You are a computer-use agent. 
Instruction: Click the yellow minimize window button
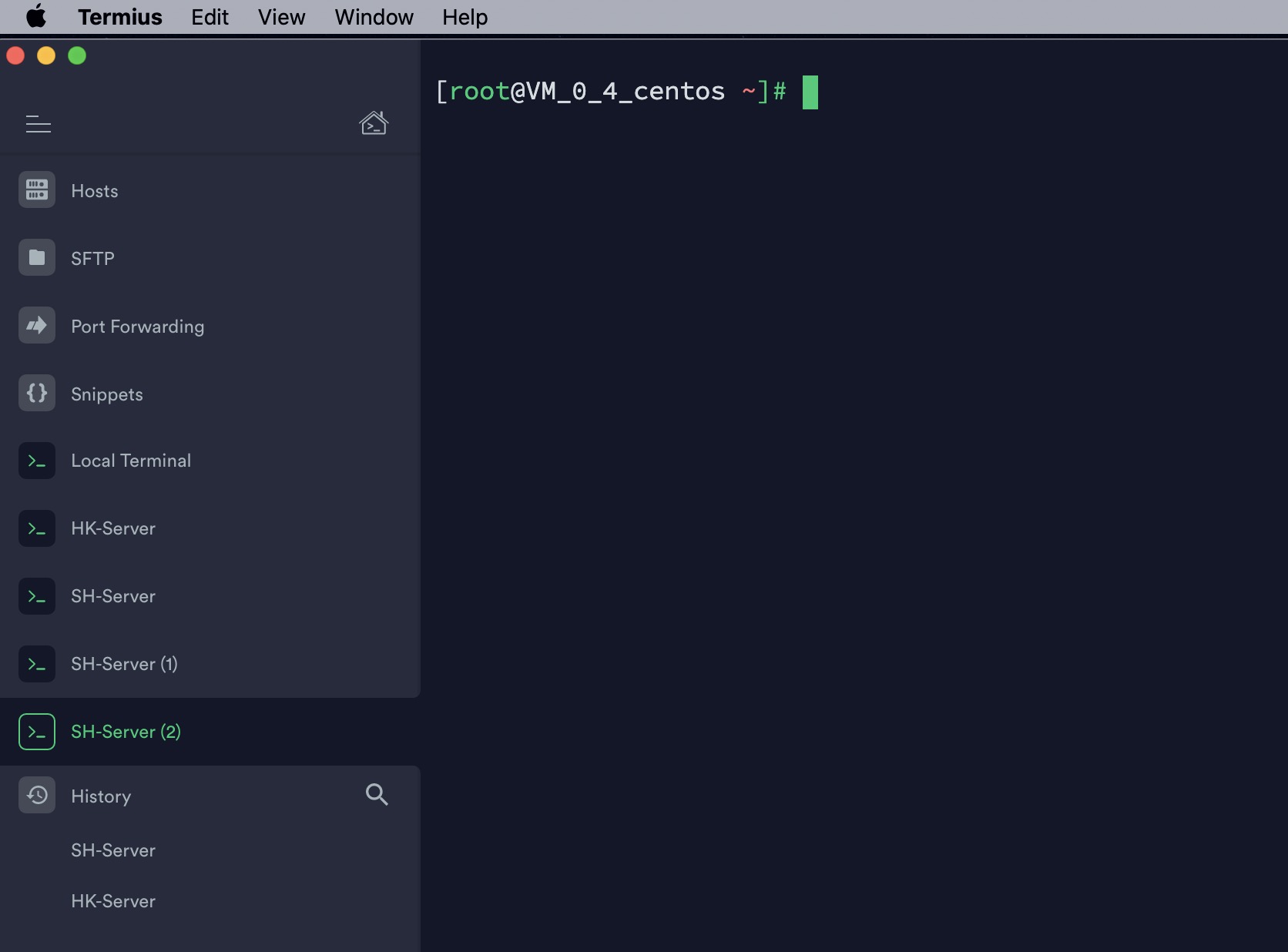click(46, 55)
